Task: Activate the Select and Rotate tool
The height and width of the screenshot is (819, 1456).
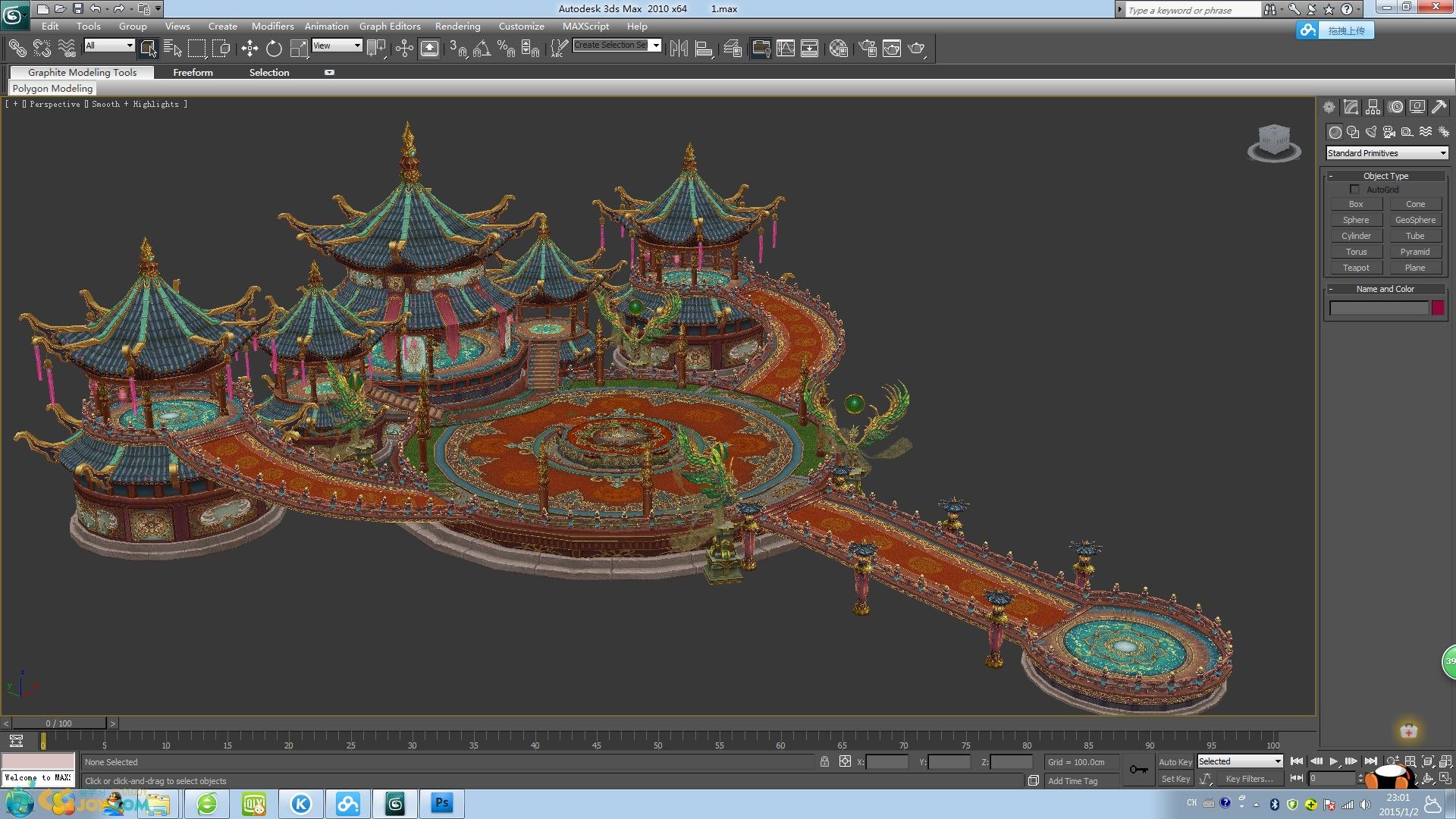Action: click(x=274, y=49)
